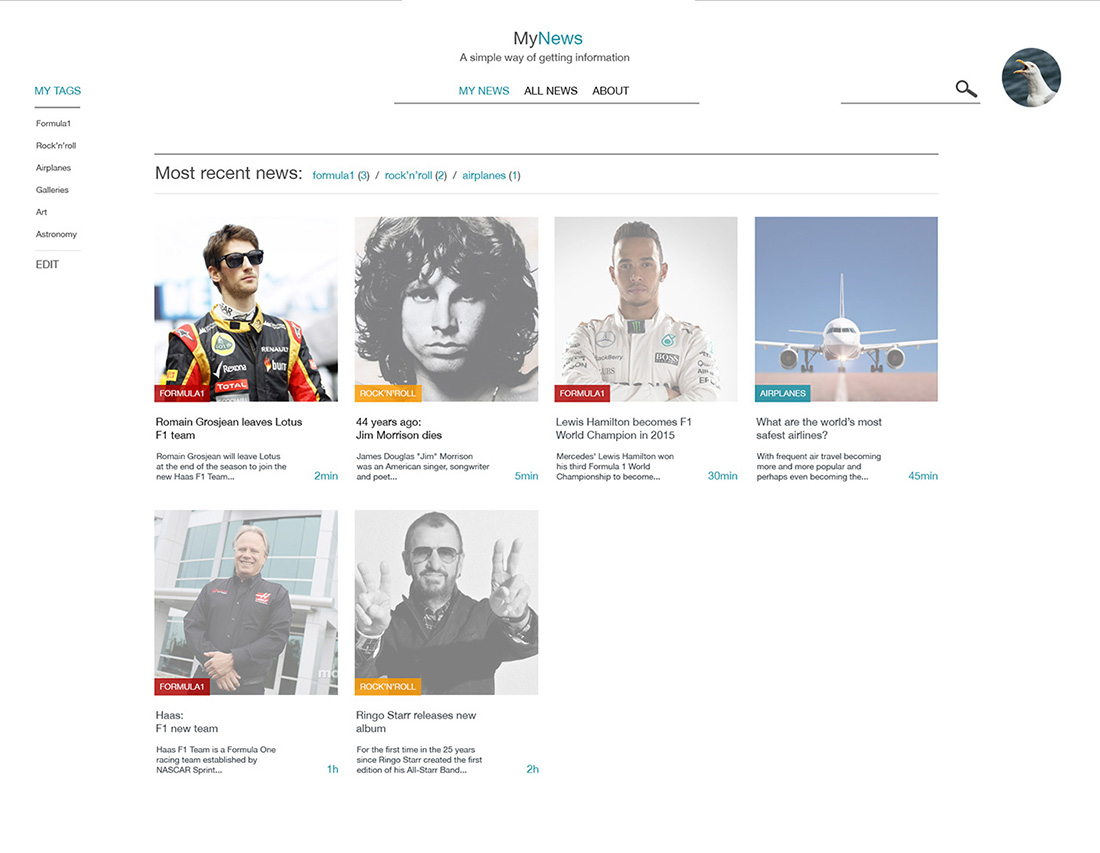Click the red FORMULA1 badge on Grosjean photo
The height and width of the screenshot is (853, 1100).
click(181, 394)
